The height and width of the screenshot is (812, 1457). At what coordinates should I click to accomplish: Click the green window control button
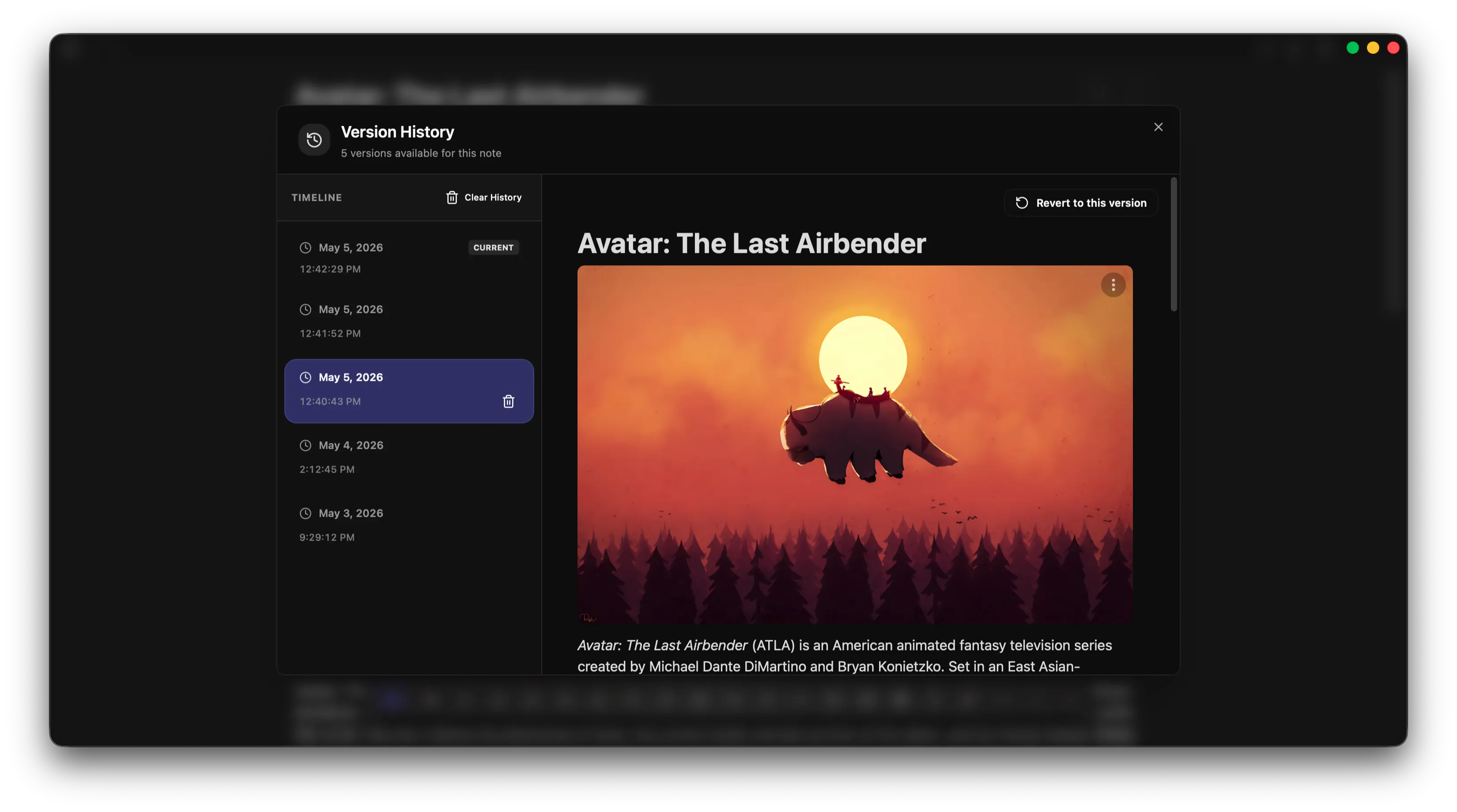coord(1352,48)
